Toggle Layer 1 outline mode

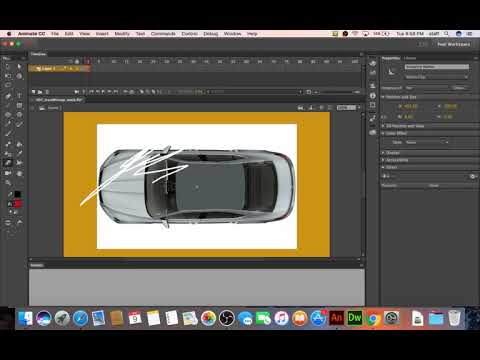(x=83, y=69)
